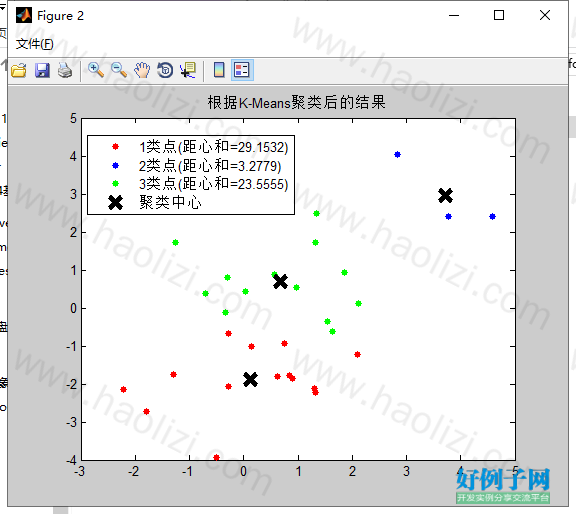The height and width of the screenshot is (514, 576).
Task: Activate the Rotate 3D tool
Action: coord(165,70)
